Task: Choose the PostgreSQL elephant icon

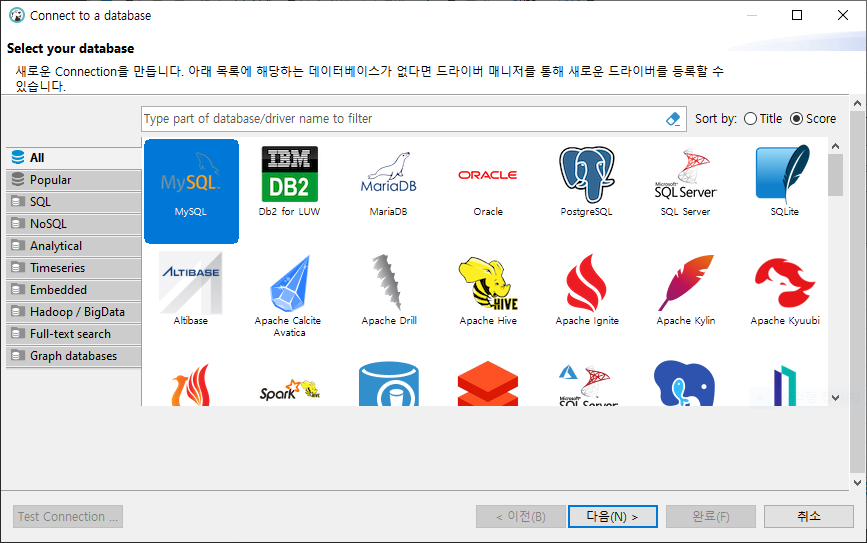Action: (587, 181)
